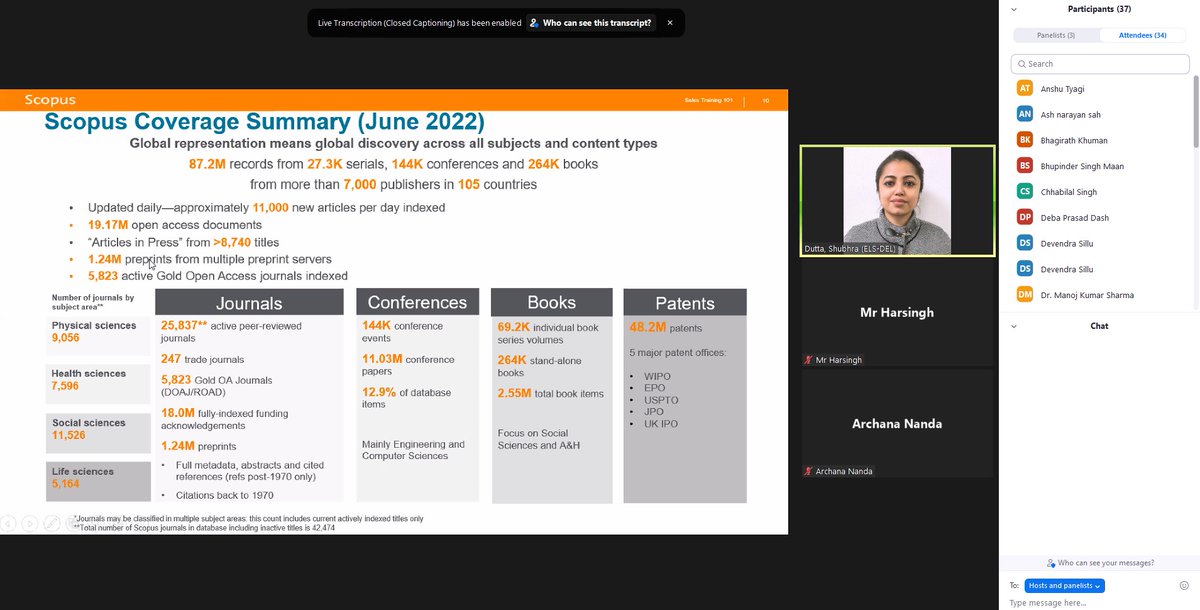Switch to the Panelists (3) tab

(1056, 35)
